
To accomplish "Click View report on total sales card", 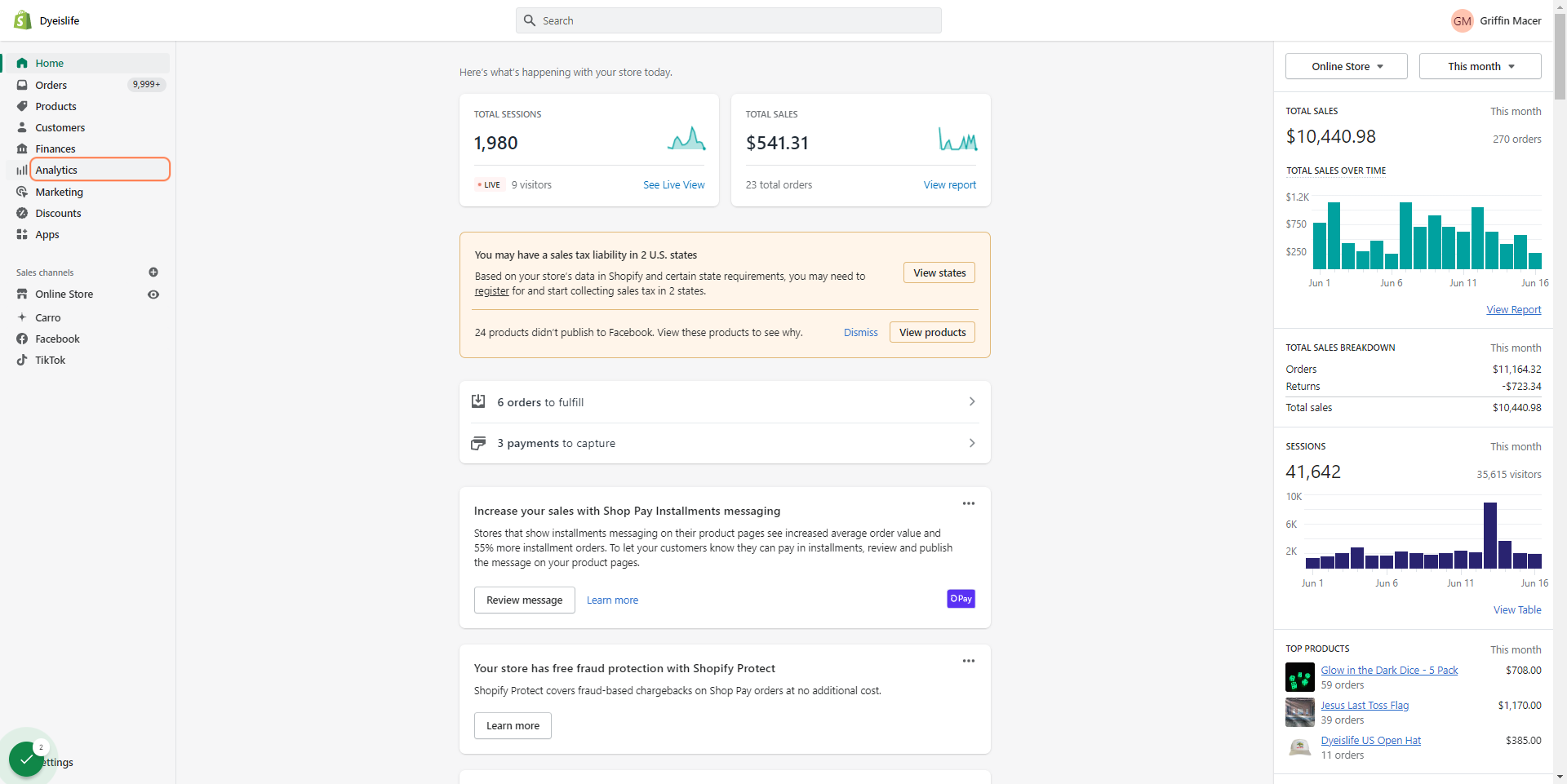I will [950, 185].
